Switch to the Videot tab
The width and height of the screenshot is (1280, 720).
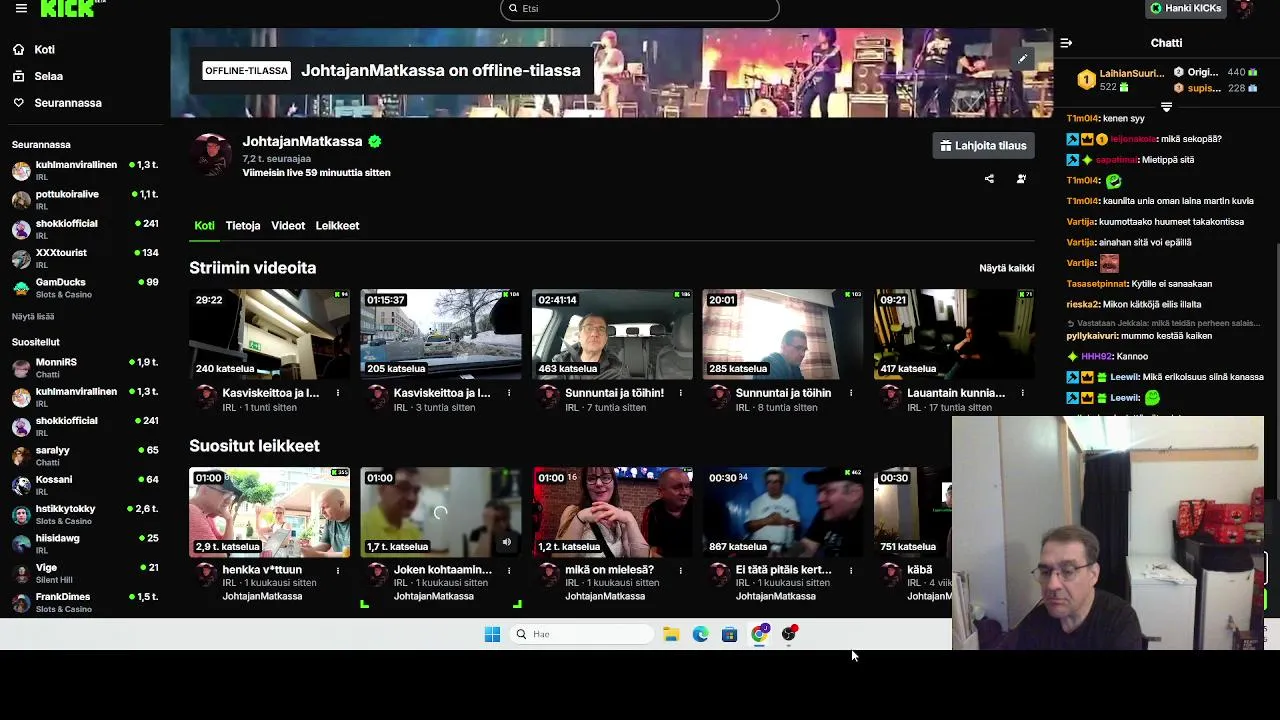(288, 226)
